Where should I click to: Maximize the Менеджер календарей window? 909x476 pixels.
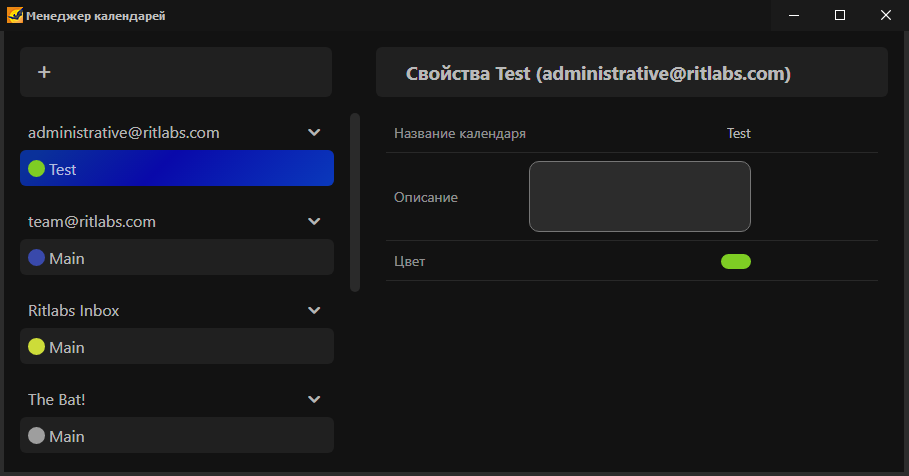tap(839, 15)
